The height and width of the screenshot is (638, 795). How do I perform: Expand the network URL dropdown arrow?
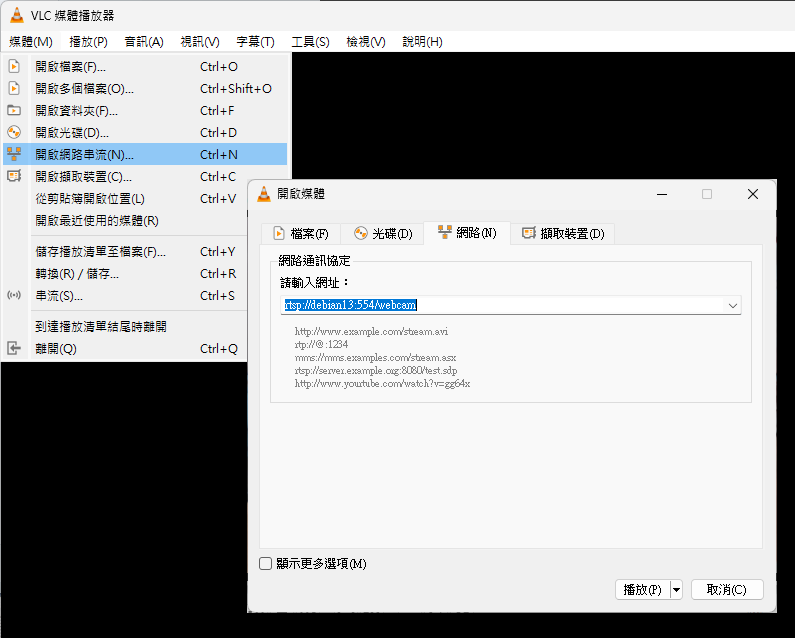732,305
